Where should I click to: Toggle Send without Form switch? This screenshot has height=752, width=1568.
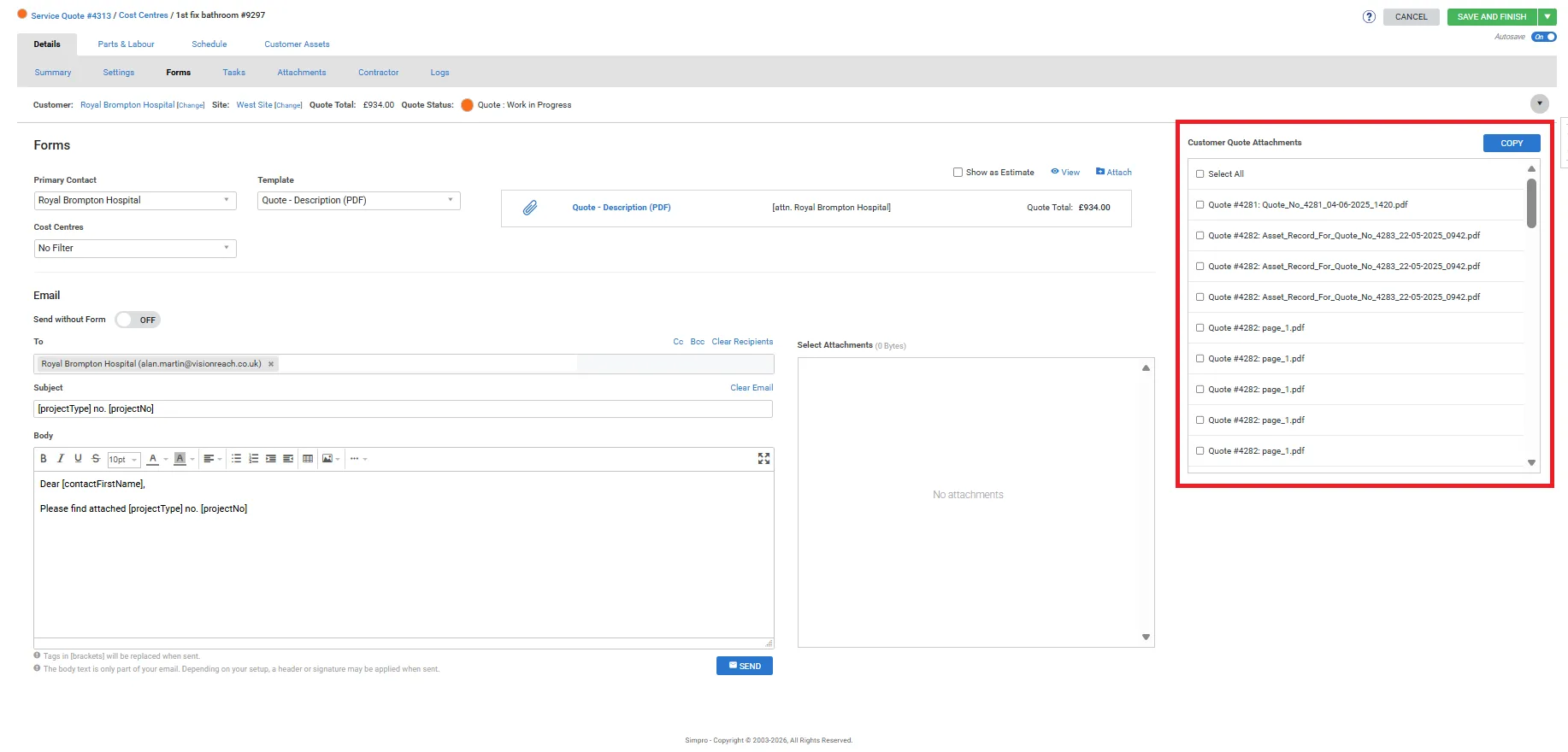click(138, 320)
